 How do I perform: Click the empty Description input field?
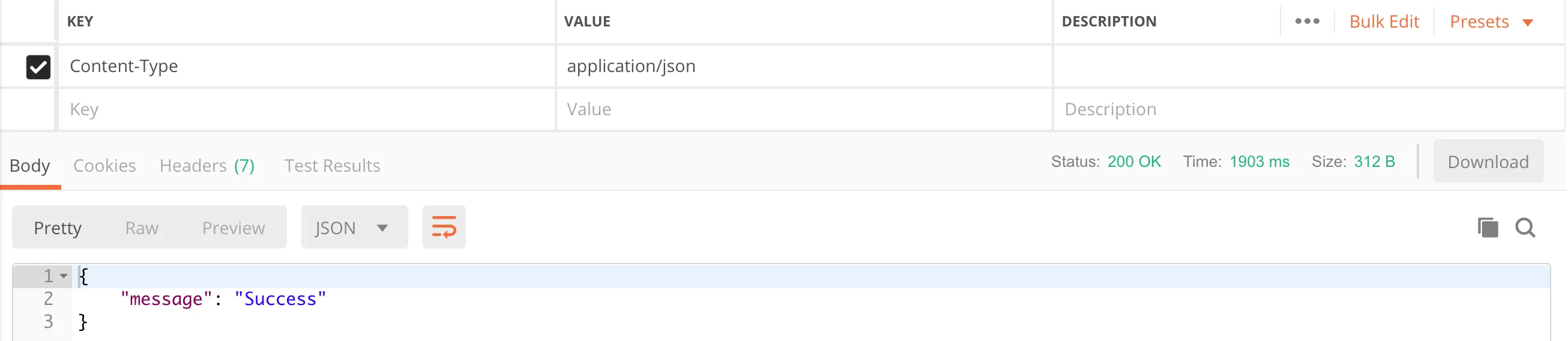[1303, 110]
